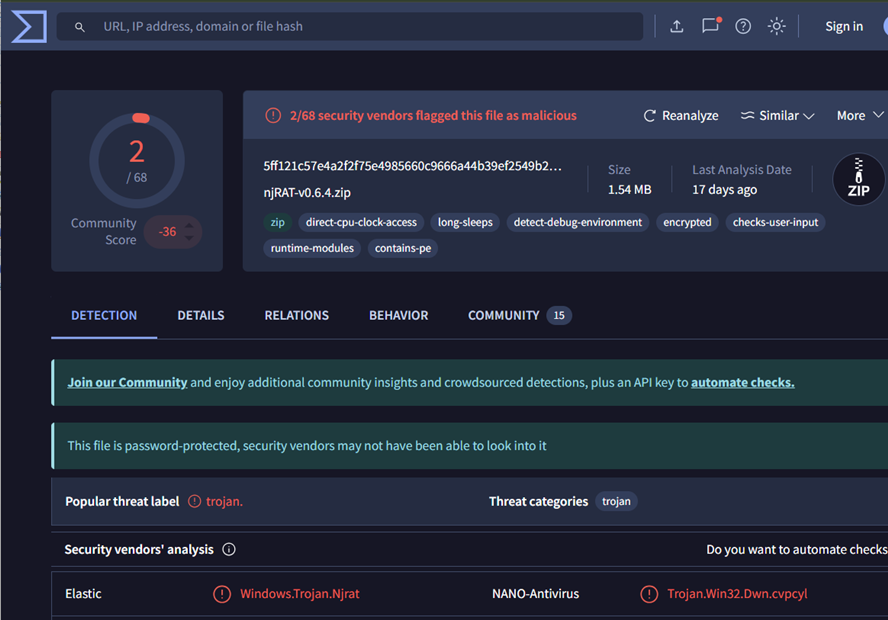The height and width of the screenshot is (620, 888).
Task: Click the detect-debug-environment tag
Action: pyautogui.click(x=578, y=222)
